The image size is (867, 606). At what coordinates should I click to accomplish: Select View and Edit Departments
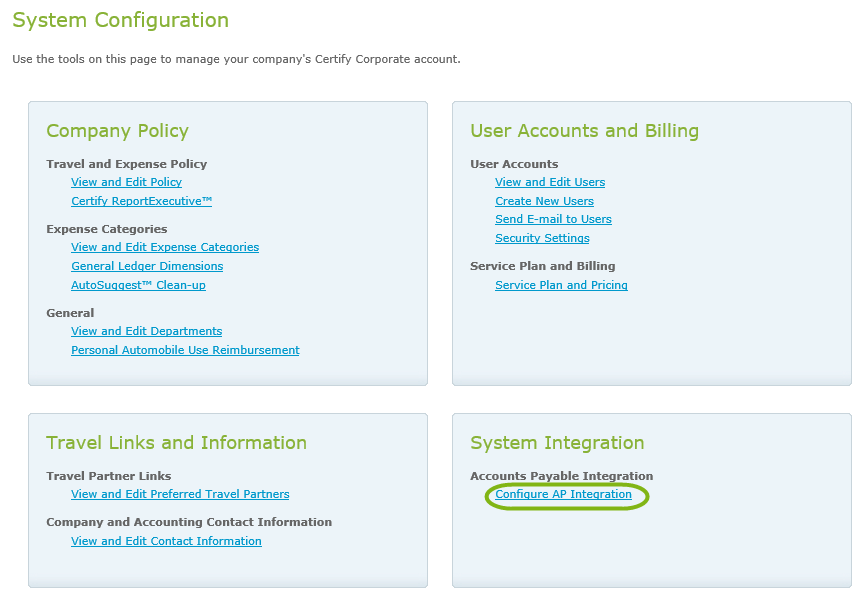146,331
